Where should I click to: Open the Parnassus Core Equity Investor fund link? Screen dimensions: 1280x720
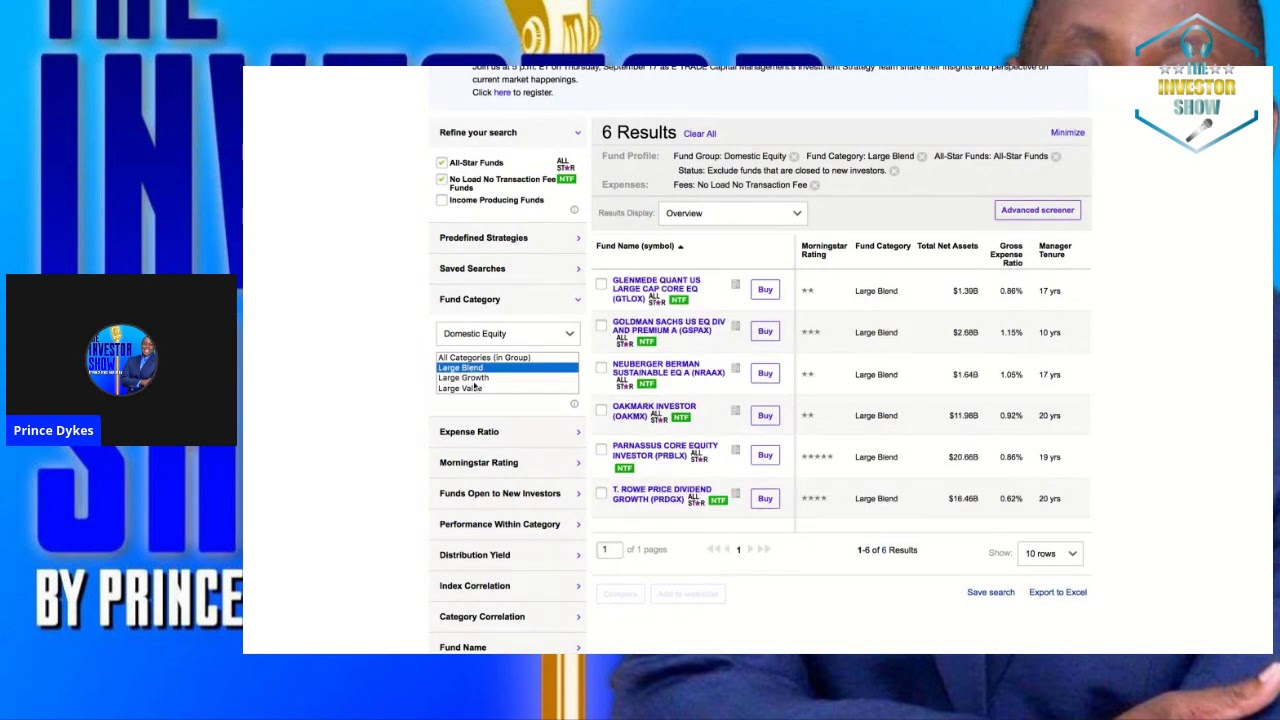coord(665,451)
